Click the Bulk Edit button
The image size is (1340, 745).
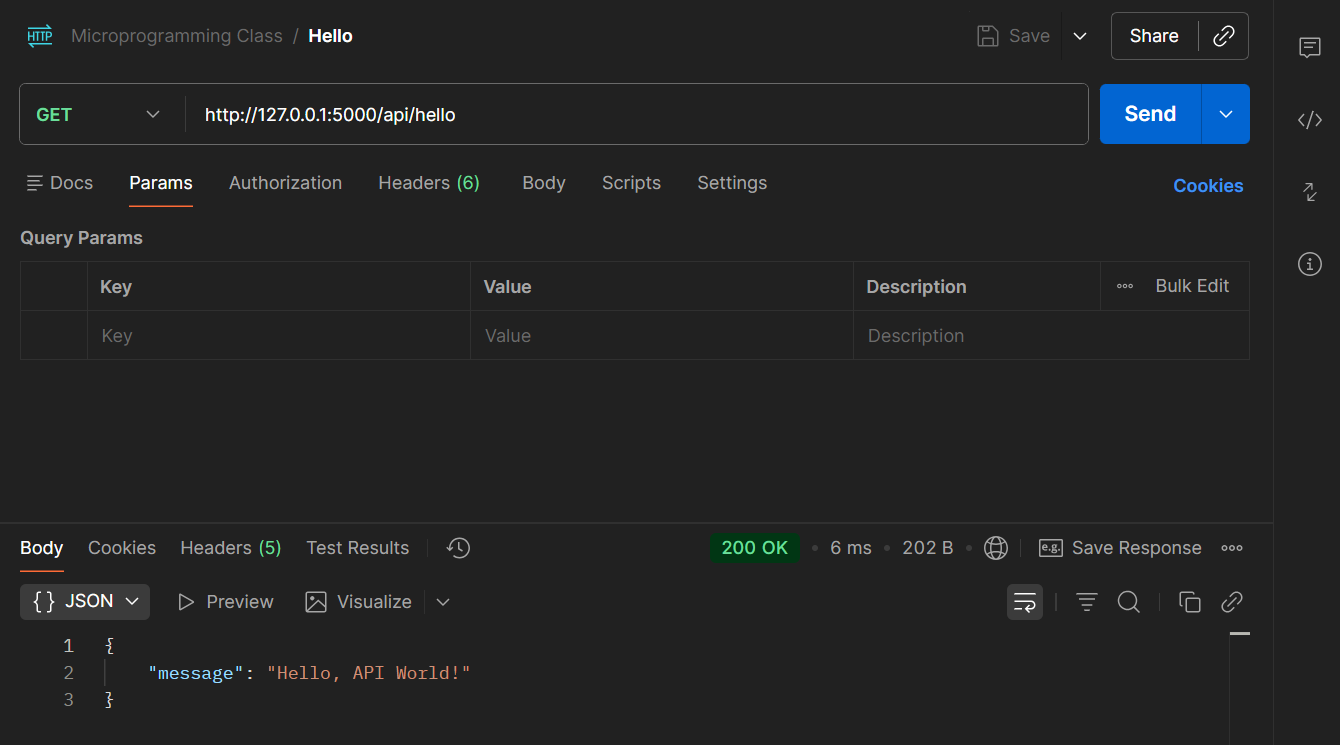pos(1192,286)
